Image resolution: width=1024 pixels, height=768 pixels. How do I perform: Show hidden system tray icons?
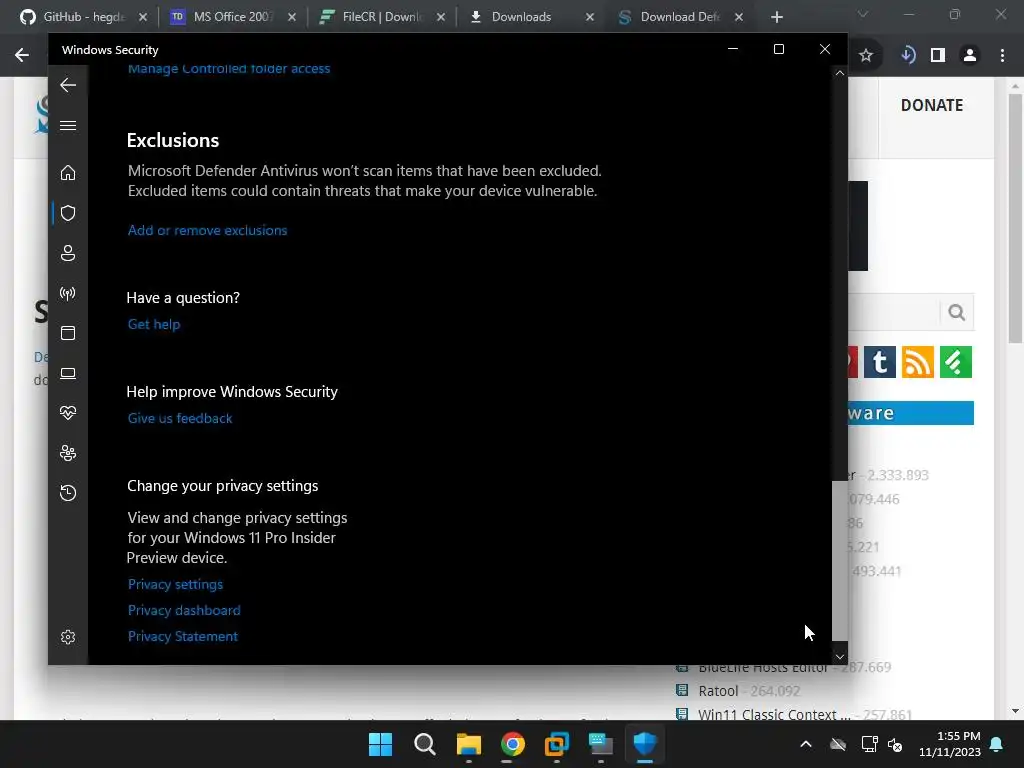tap(806, 744)
